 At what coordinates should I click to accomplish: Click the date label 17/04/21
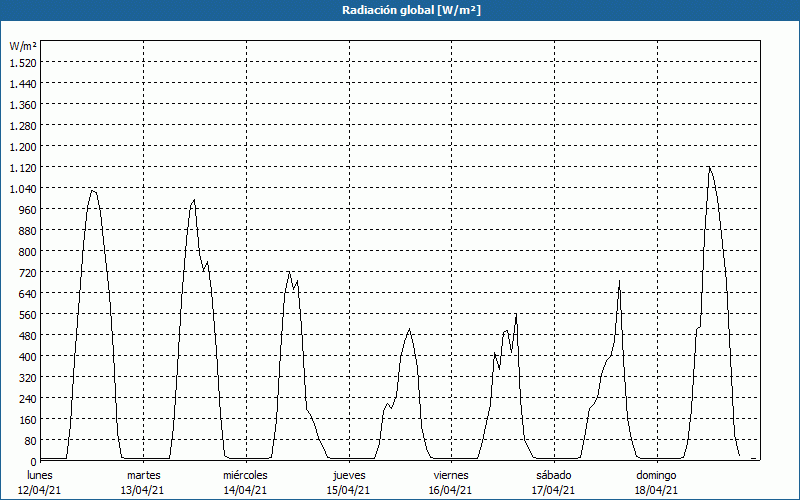click(554, 490)
